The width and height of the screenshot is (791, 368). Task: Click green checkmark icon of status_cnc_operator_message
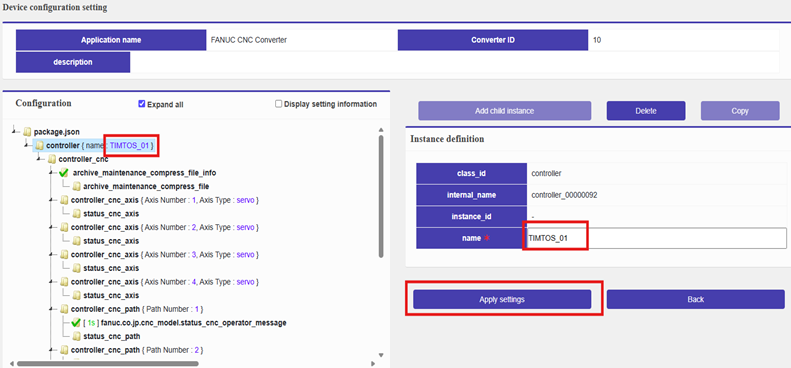(76, 323)
